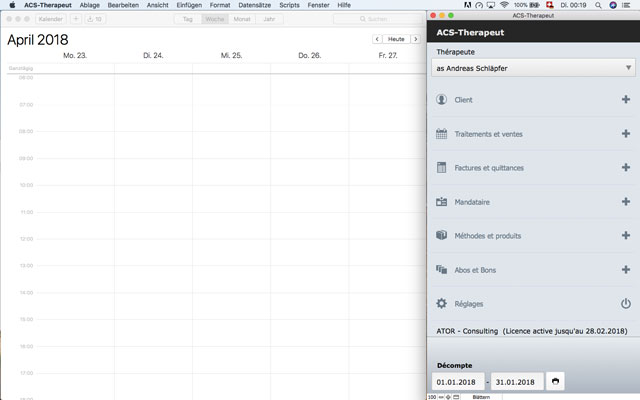The height and width of the screenshot is (400, 640).
Task: Open Méthodes et produits section
Action: pos(488,236)
